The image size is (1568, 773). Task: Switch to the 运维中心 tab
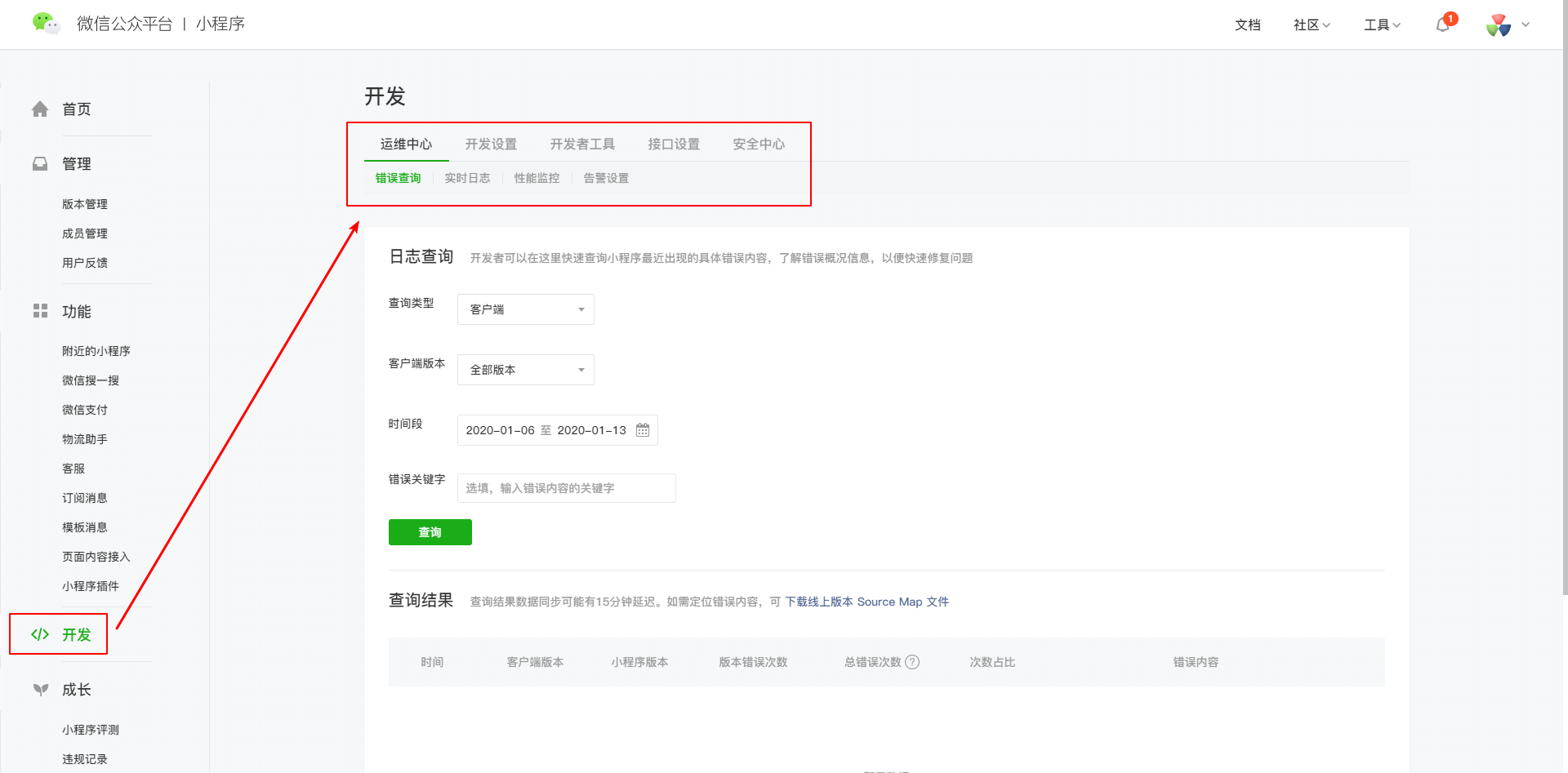point(406,144)
